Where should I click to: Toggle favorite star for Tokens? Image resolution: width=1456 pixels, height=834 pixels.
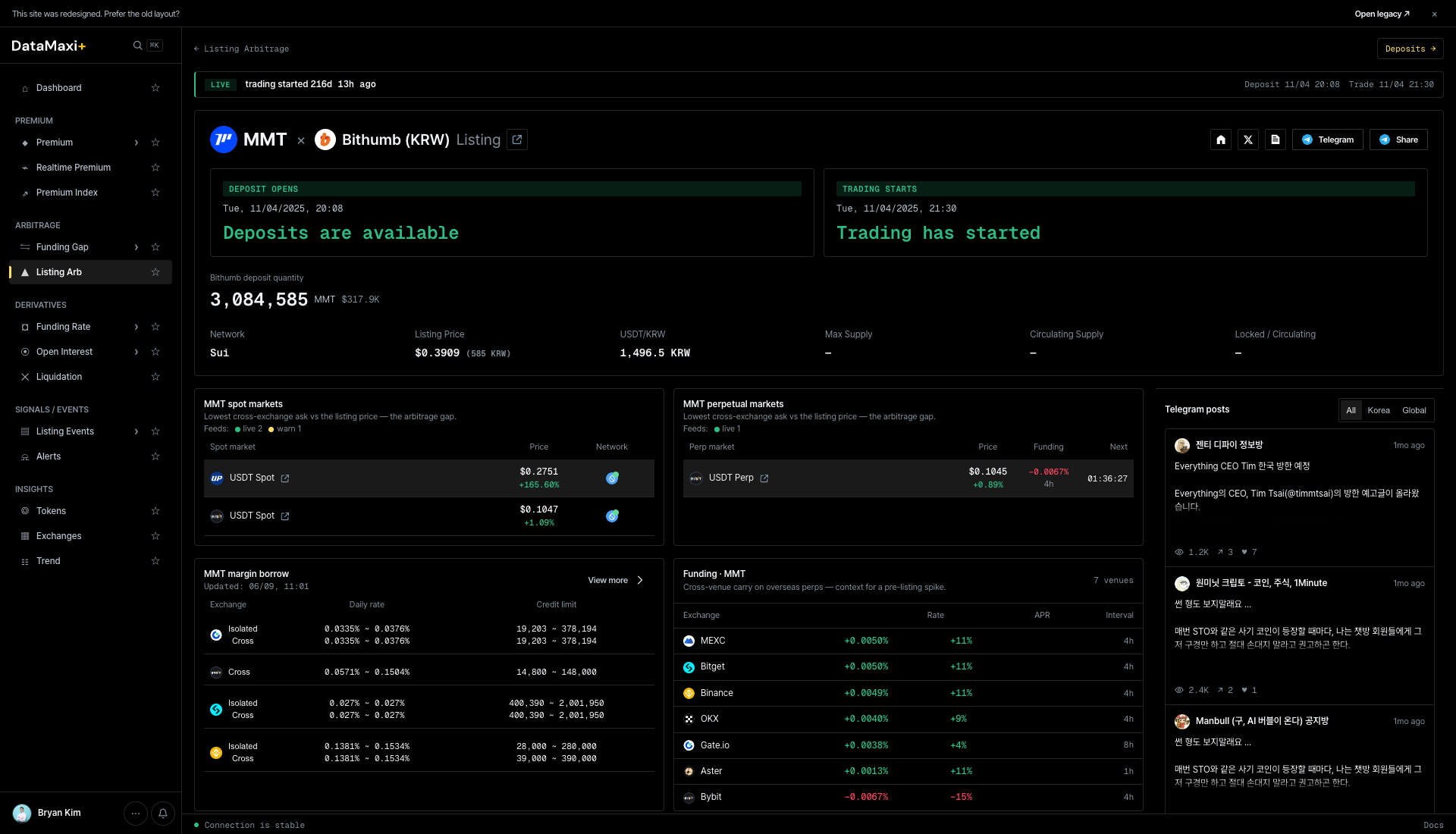pyautogui.click(x=155, y=511)
